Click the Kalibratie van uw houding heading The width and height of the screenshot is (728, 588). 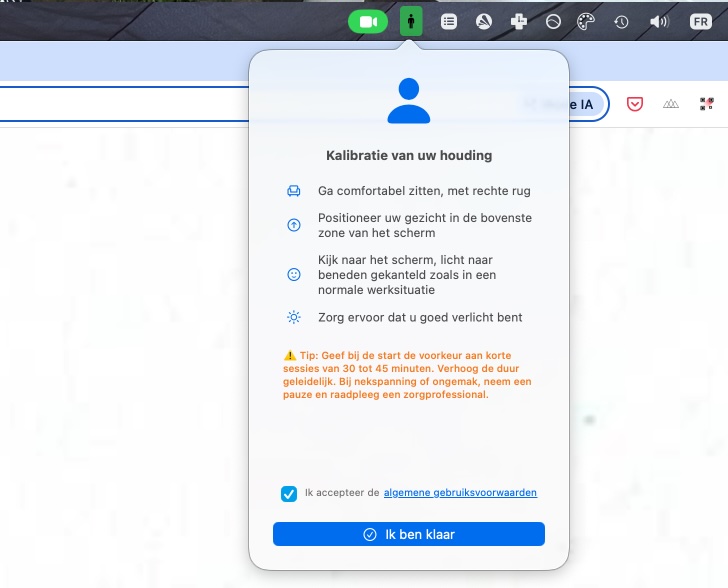(409, 155)
